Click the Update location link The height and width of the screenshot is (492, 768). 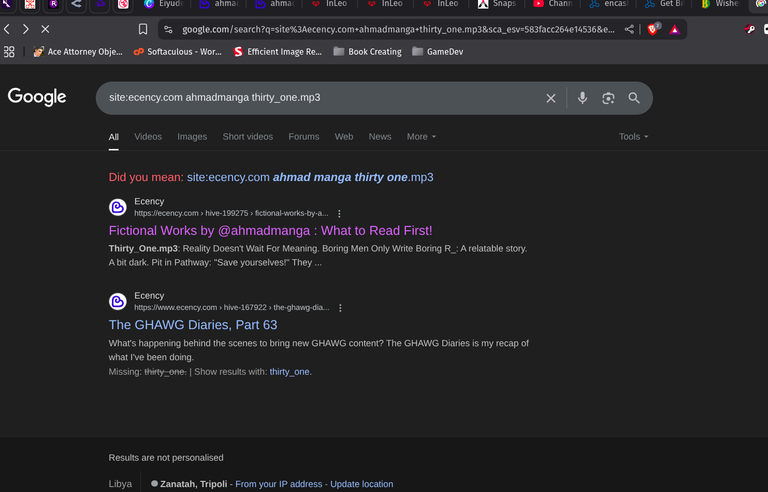click(361, 484)
